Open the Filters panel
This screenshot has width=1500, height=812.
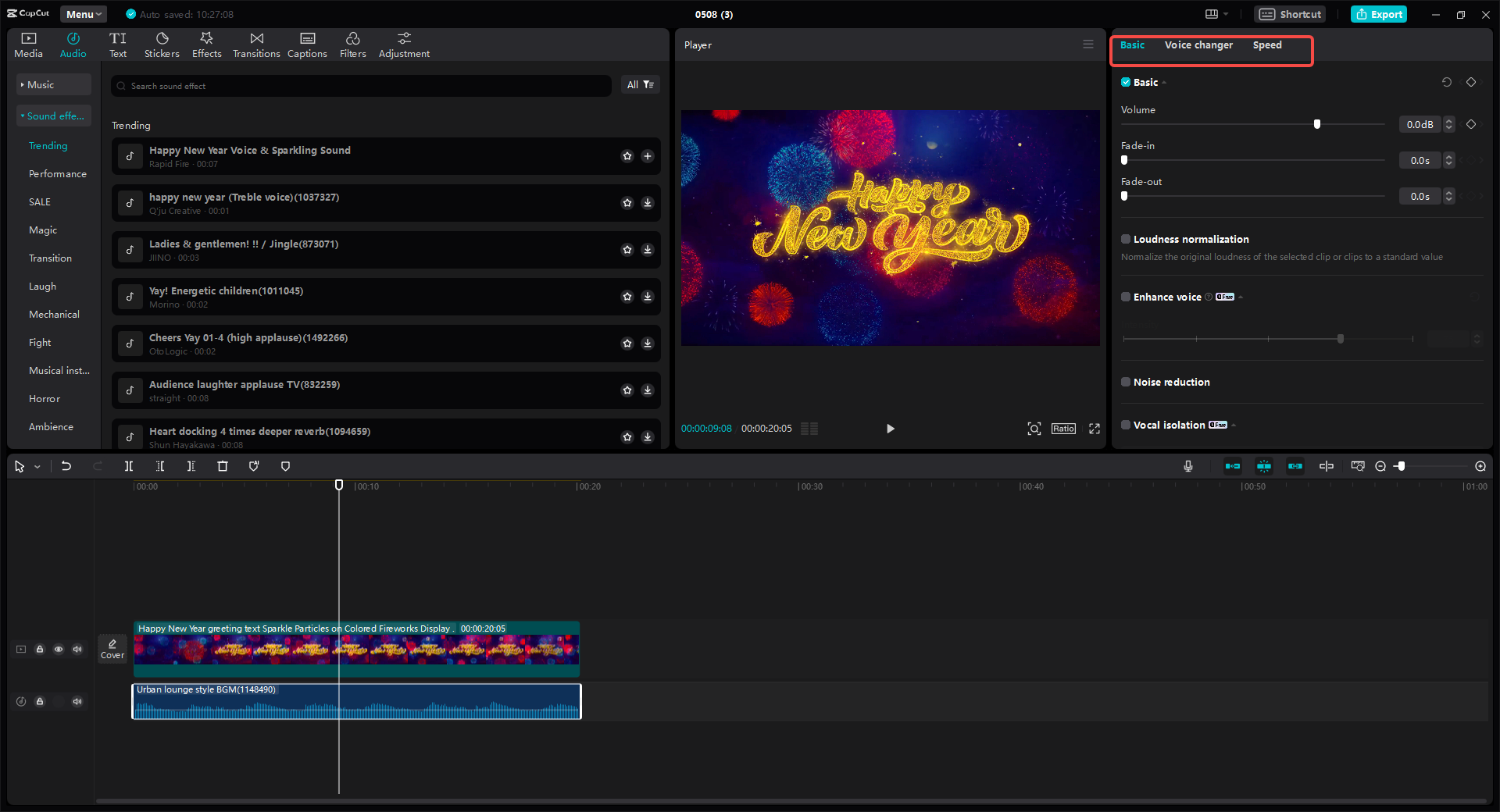coord(352,44)
